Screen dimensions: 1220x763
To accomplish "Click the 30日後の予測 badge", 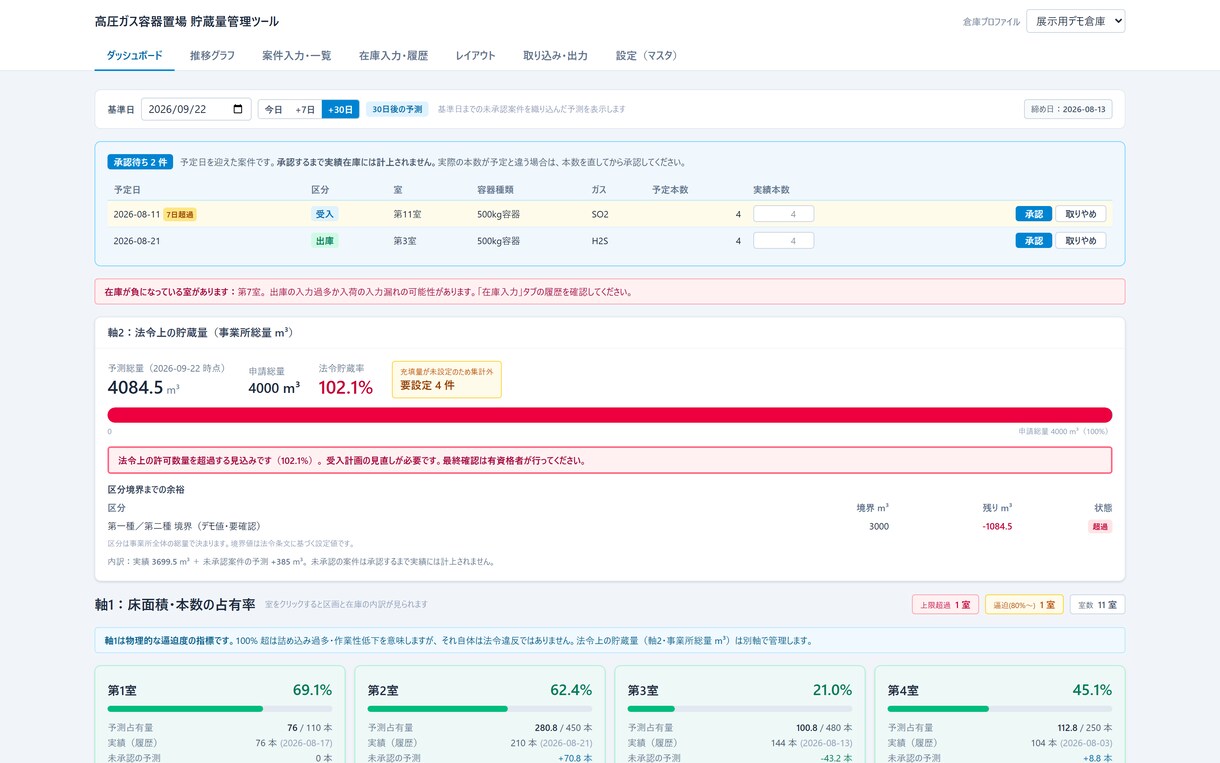I will [x=397, y=109].
